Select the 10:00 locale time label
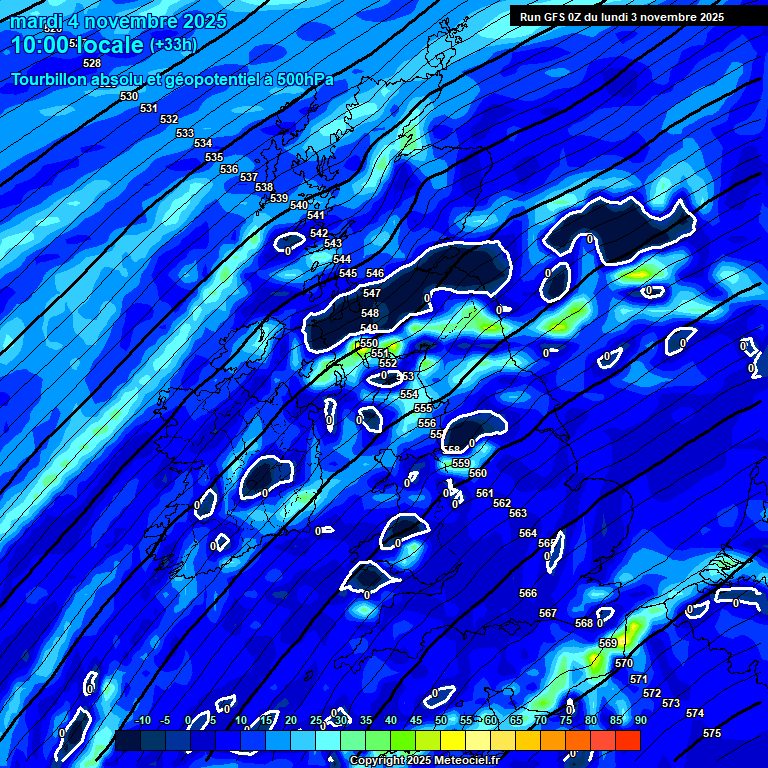768x768 pixels. pyautogui.click(x=76, y=45)
